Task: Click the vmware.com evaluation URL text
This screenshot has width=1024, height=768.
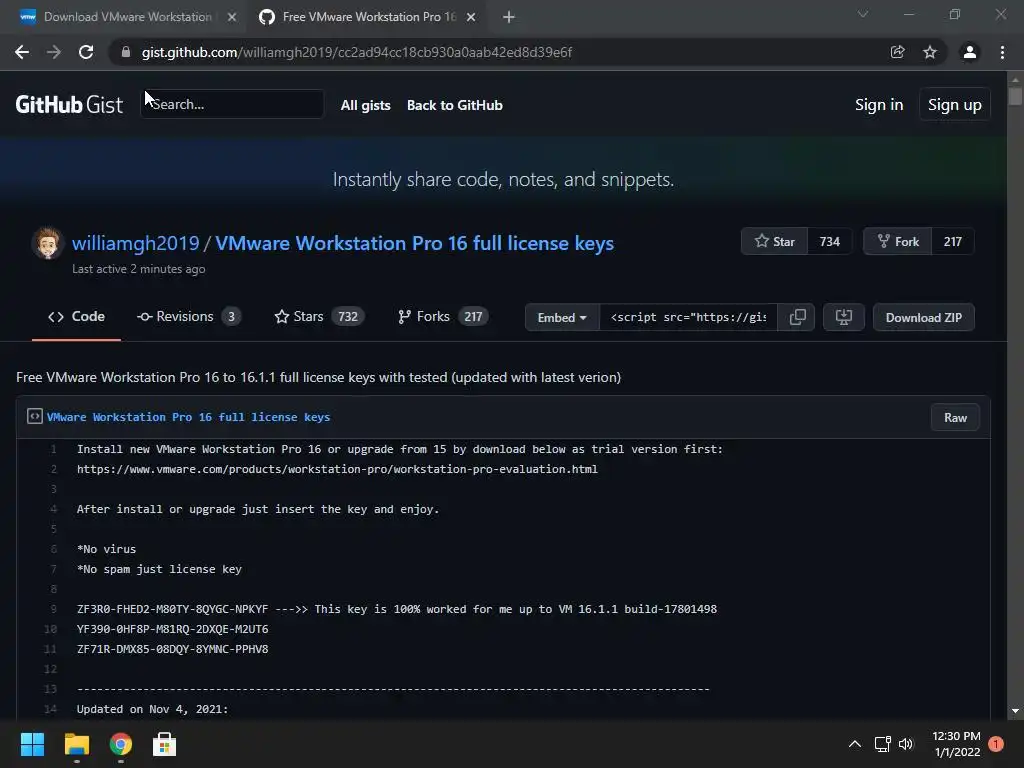Action: click(x=337, y=469)
